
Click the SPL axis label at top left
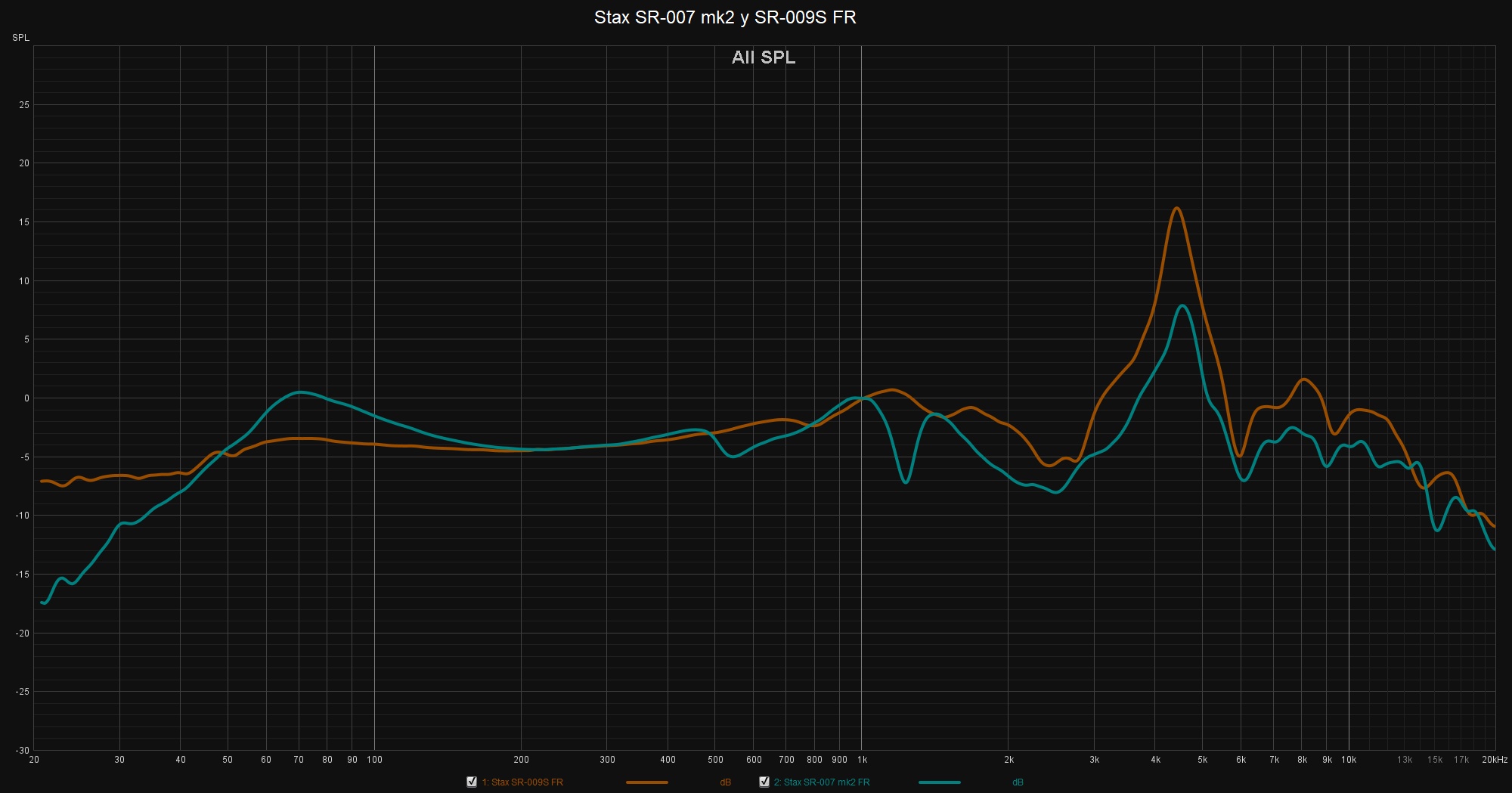point(20,38)
